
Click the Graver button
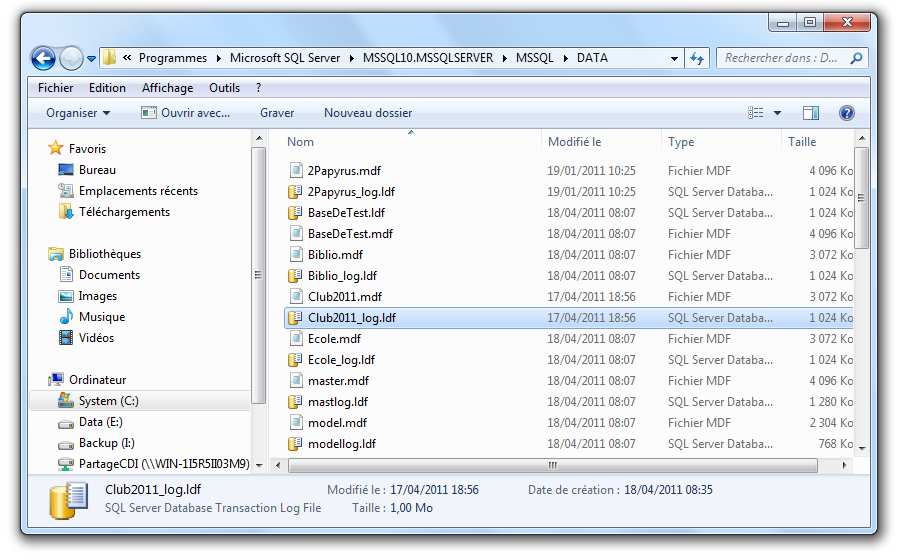pyautogui.click(x=277, y=113)
